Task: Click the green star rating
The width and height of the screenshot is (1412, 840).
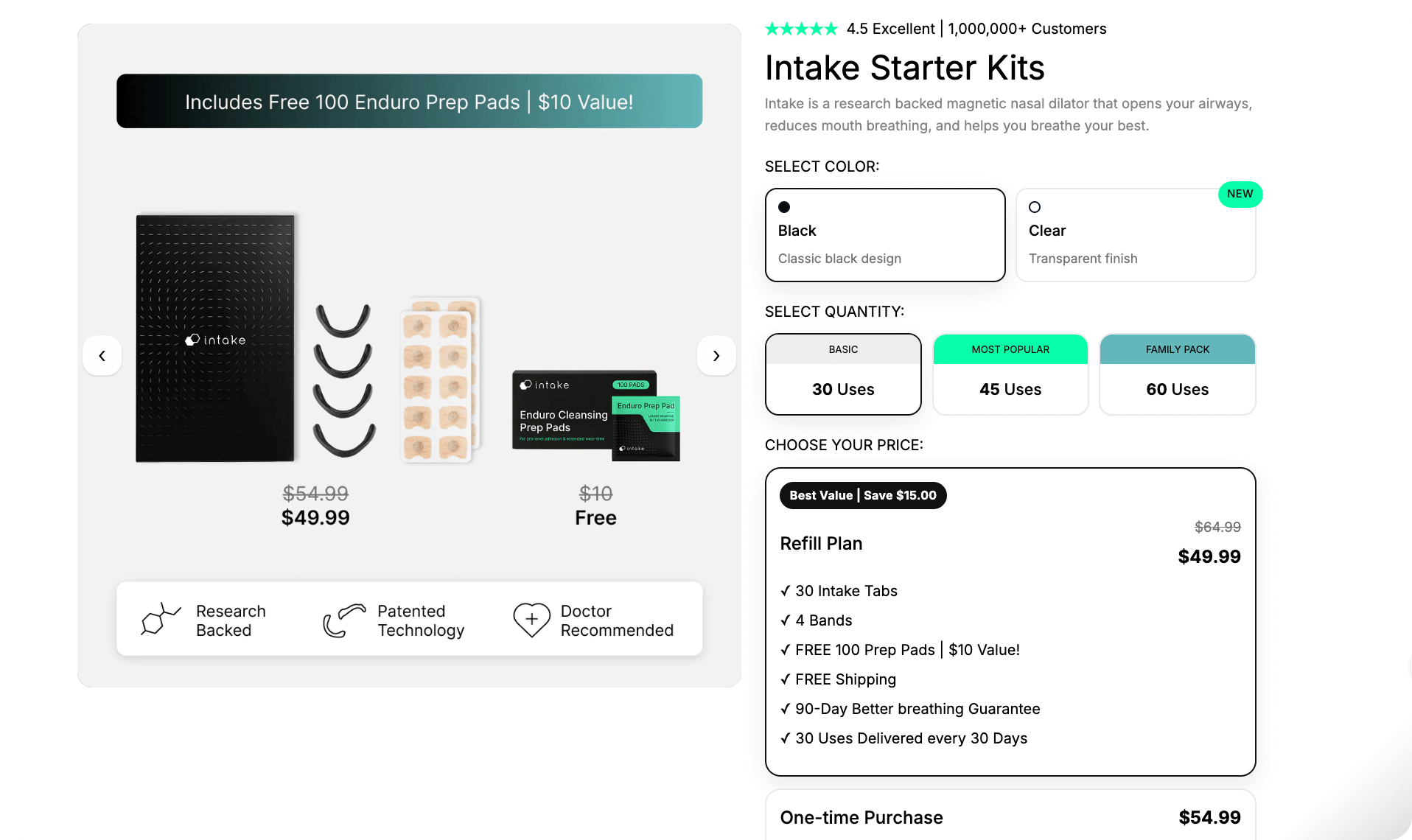Action: (801, 29)
